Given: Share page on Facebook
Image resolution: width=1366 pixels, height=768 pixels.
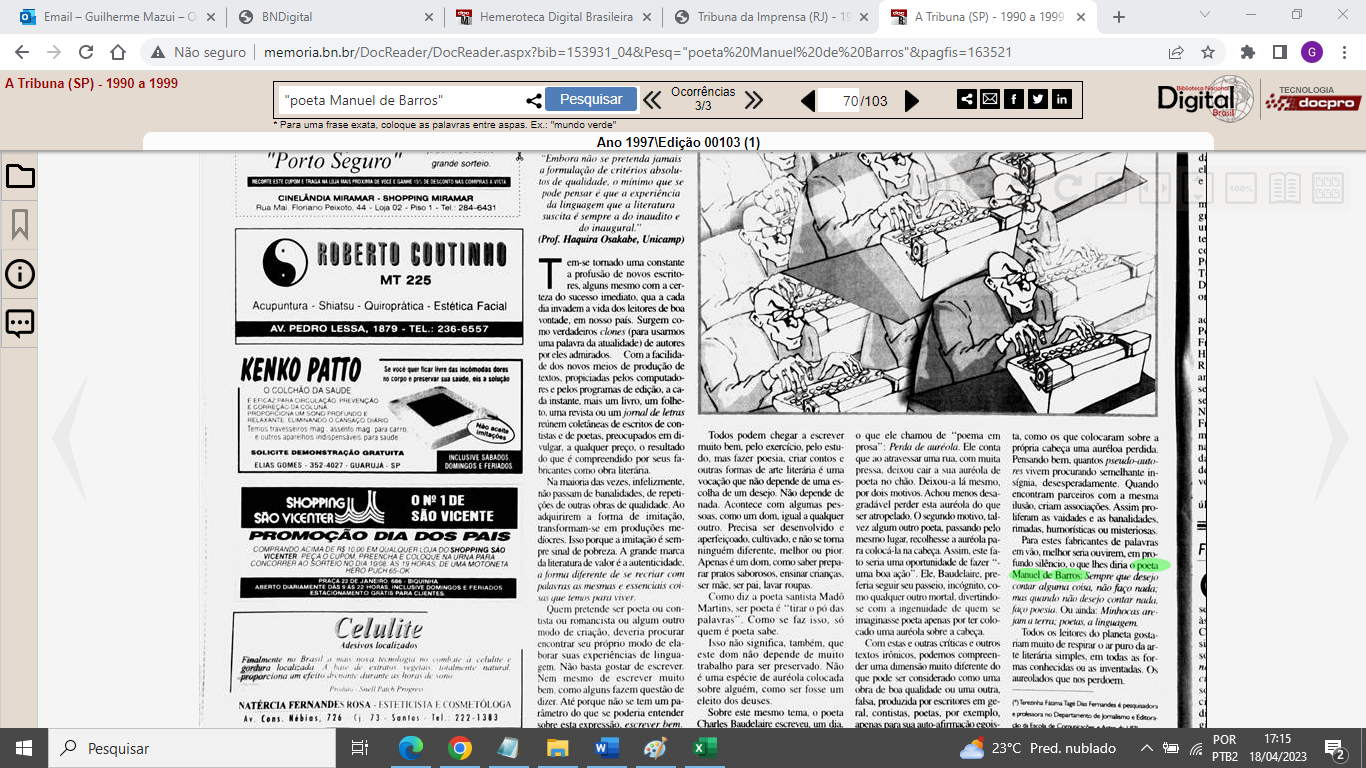Looking at the screenshot, I should (1014, 99).
